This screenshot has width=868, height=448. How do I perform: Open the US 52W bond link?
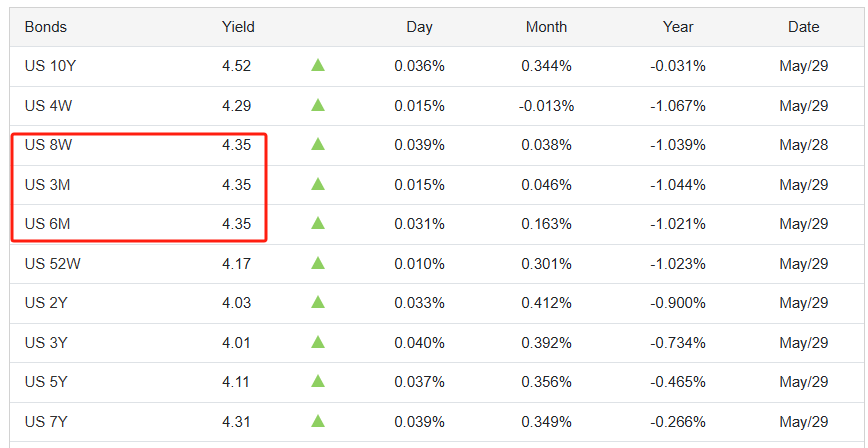point(50,263)
